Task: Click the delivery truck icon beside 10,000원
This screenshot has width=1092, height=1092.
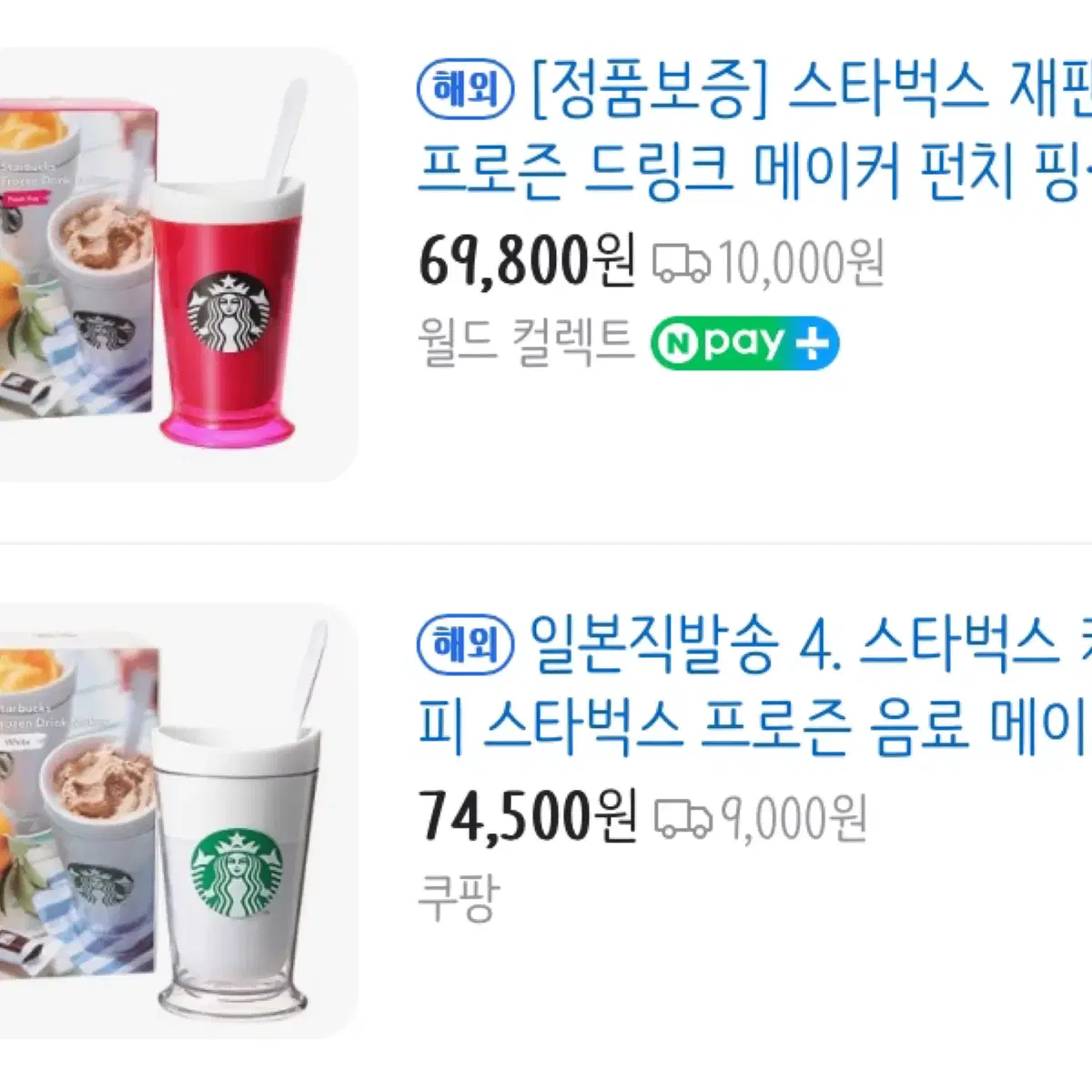Action: tap(682, 263)
